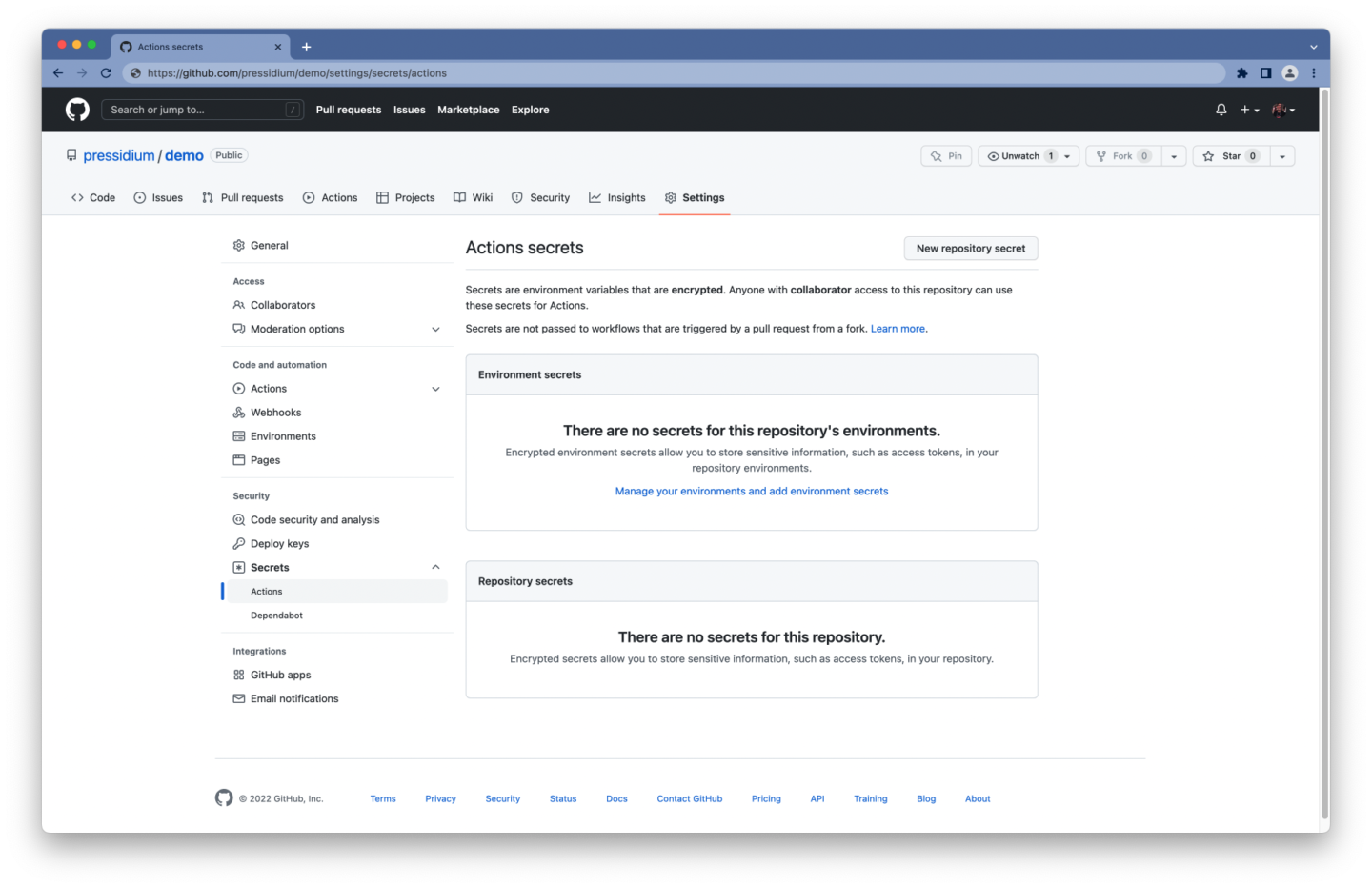Switch to the repository Pull requests tab
1372x888 pixels.
pyautogui.click(x=243, y=198)
